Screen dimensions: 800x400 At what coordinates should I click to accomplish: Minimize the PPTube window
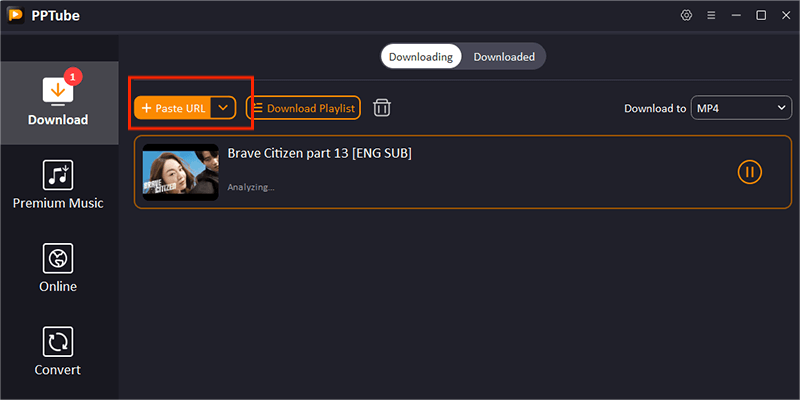[x=736, y=15]
